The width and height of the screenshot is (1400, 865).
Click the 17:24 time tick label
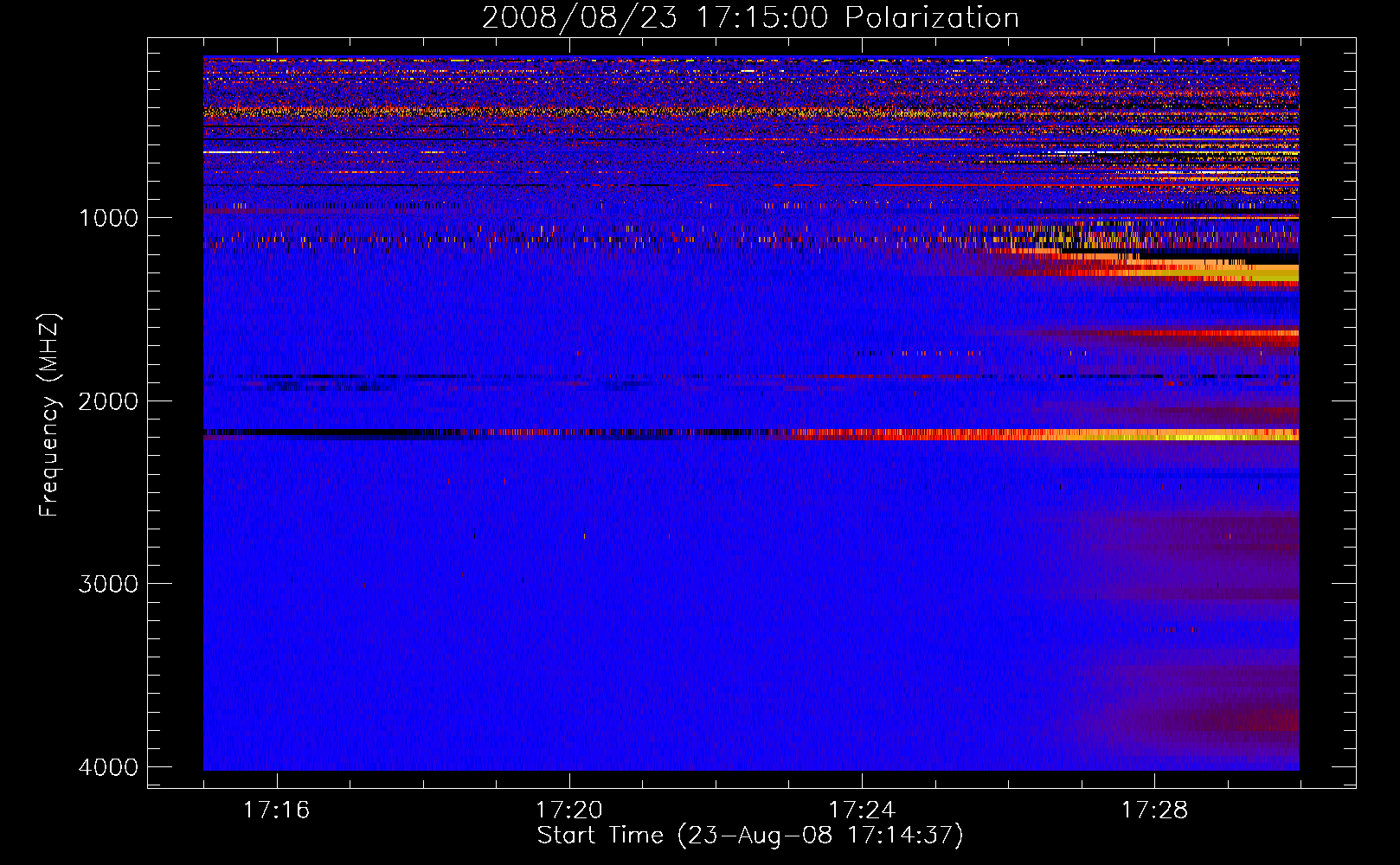coord(861,810)
